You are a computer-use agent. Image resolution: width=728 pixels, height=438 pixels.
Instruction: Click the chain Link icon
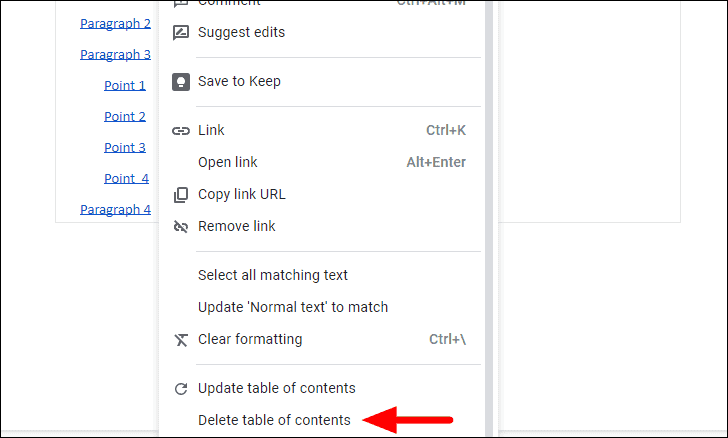(x=181, y=131)
